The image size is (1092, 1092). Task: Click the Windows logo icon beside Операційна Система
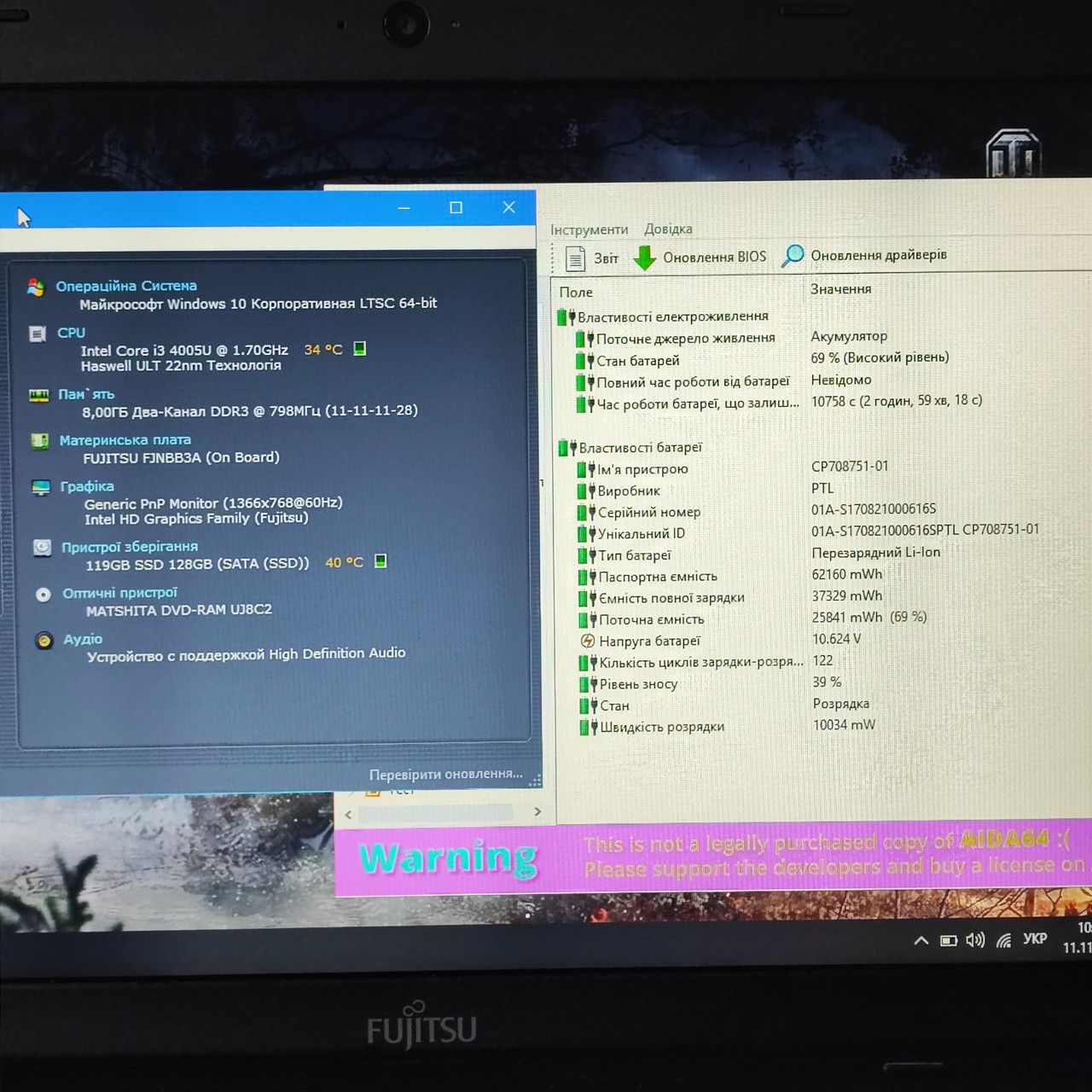click(35, 288)
